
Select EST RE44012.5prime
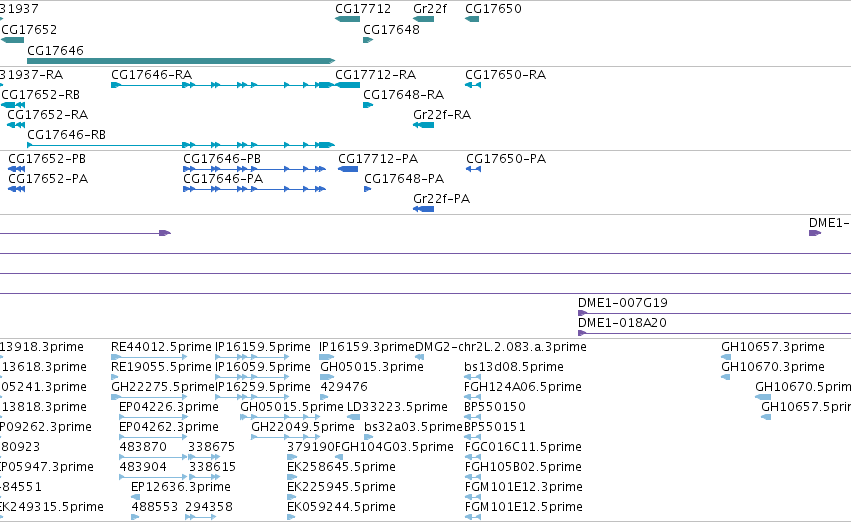pyautogui.click(x=149, y=357)
